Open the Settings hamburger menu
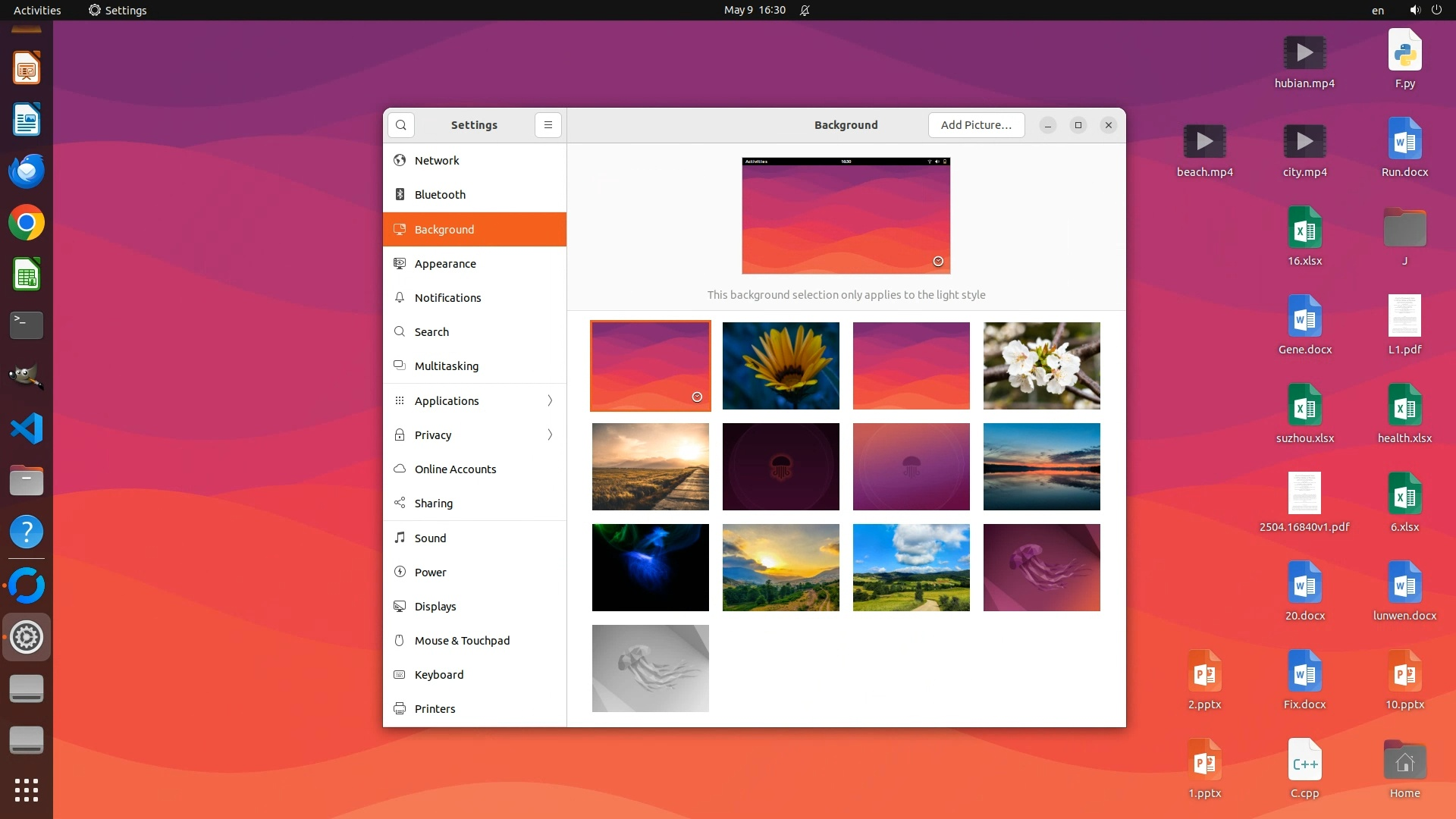This screenshot has width=1456, height=819. (548, 125)
